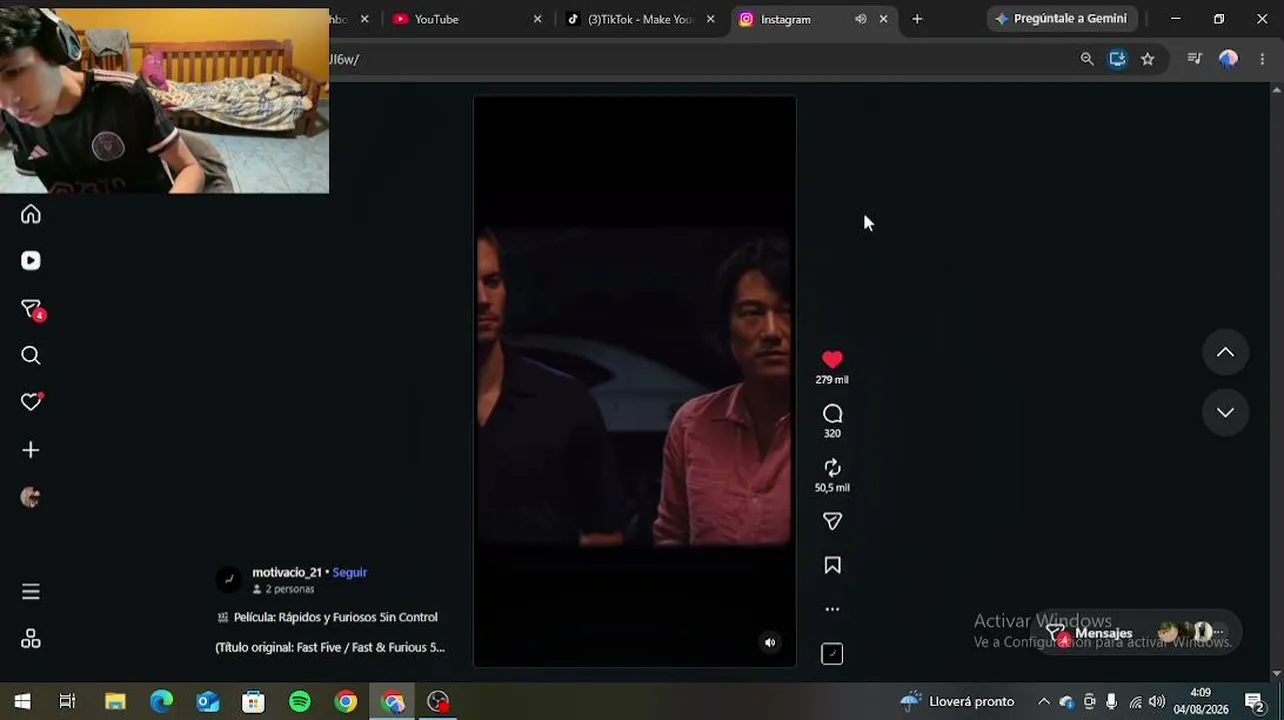This screenshot has width=1284, height=720.
Task: Go to previous reel with up chevron
Action: coord(1225,352)
